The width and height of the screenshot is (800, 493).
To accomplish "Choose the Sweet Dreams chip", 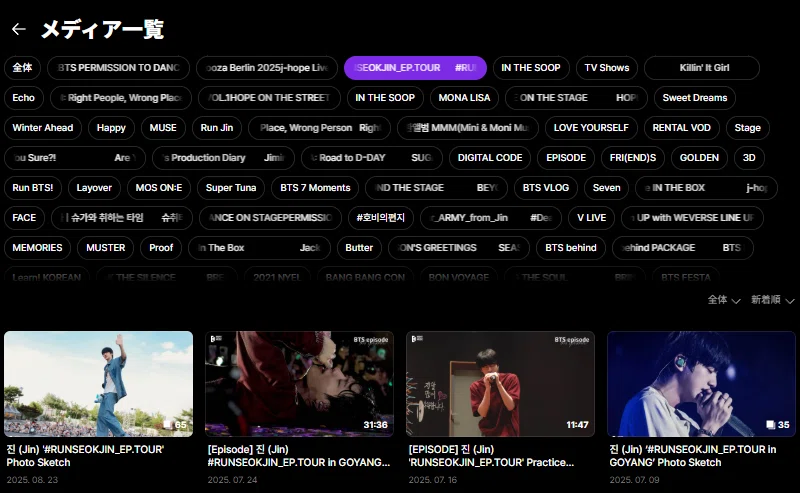I will point(695,98).
